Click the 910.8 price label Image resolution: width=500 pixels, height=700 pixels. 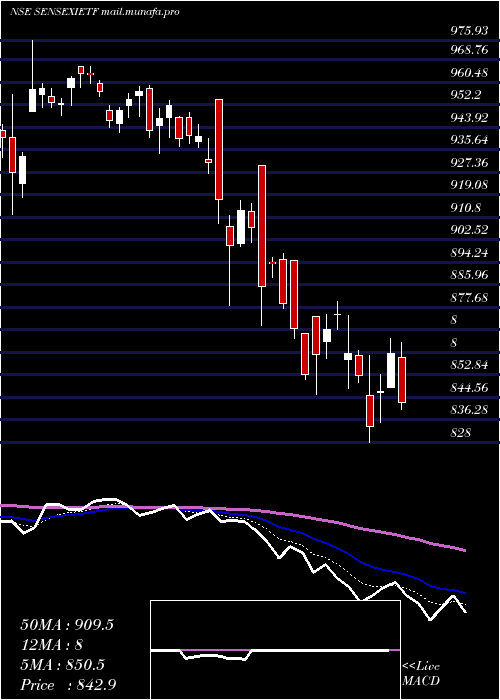click(x=464, y=208)
